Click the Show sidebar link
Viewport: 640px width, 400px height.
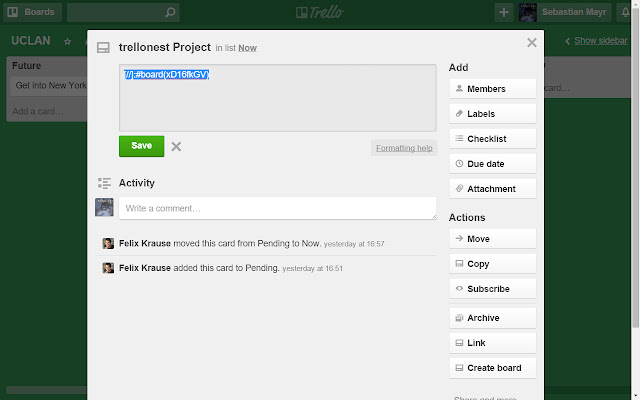point(600,41)
